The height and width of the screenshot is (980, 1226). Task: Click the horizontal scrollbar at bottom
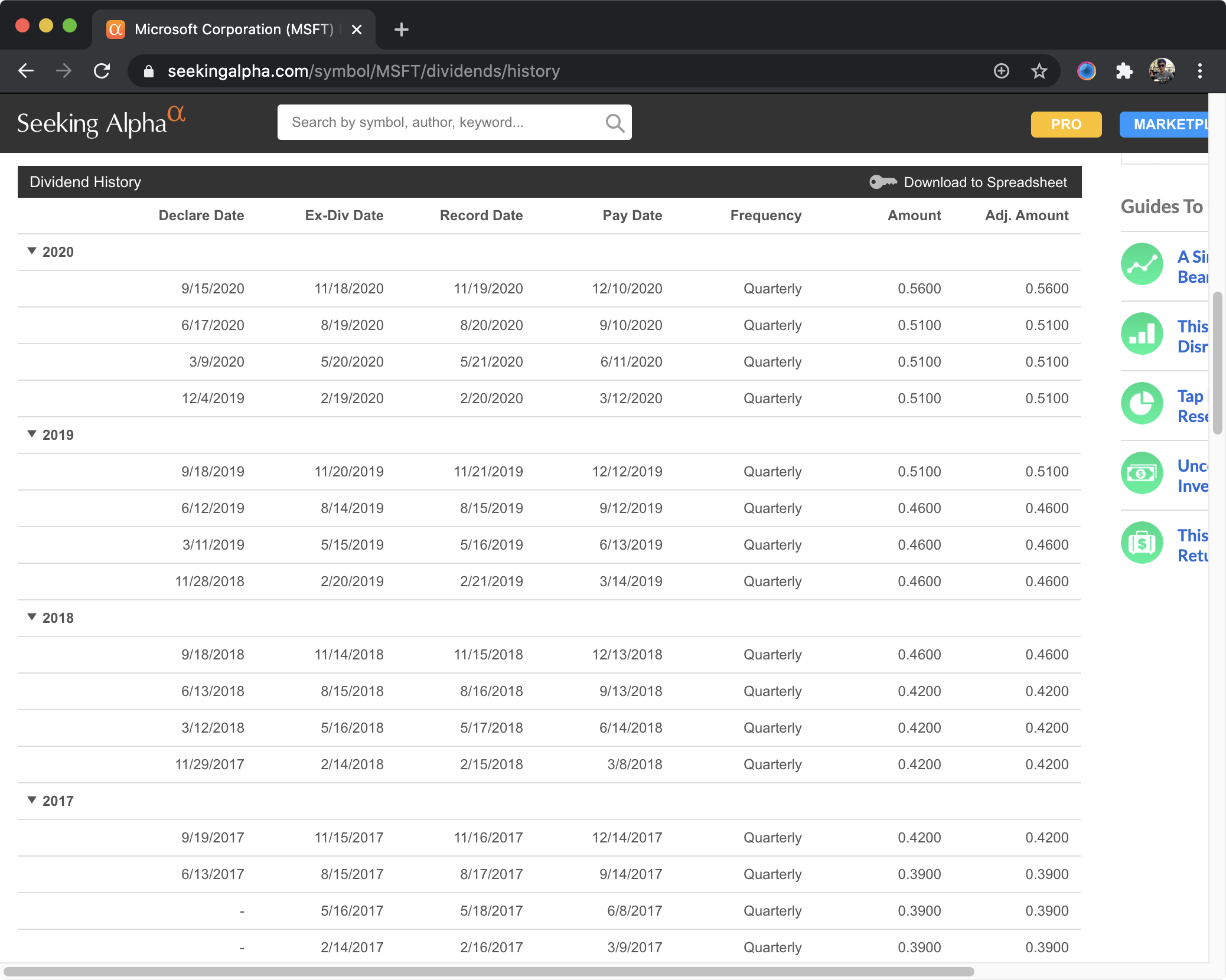tap(489, 972)
